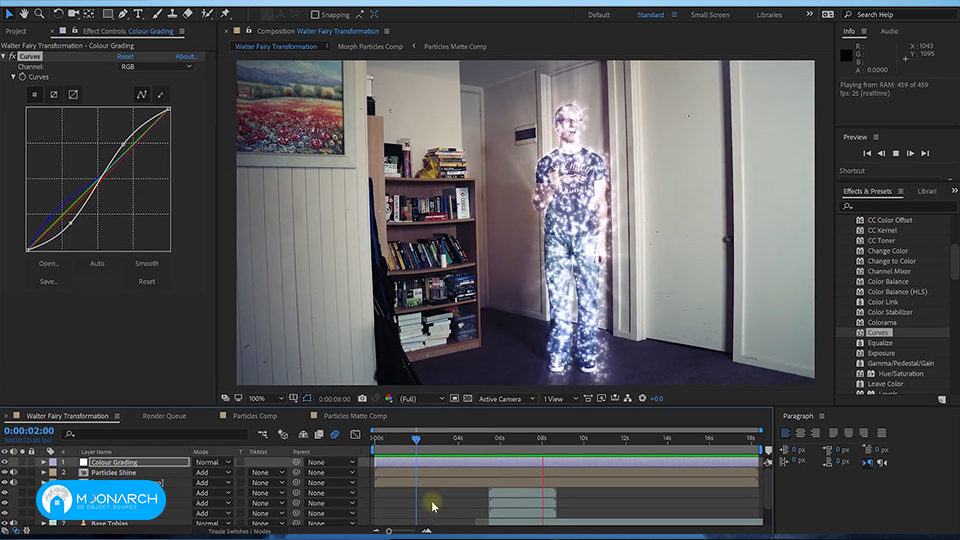The width and height of the screenshot is (960, 540).
Task: Expand the Colour Grading layer
Action: coord(43,462)
